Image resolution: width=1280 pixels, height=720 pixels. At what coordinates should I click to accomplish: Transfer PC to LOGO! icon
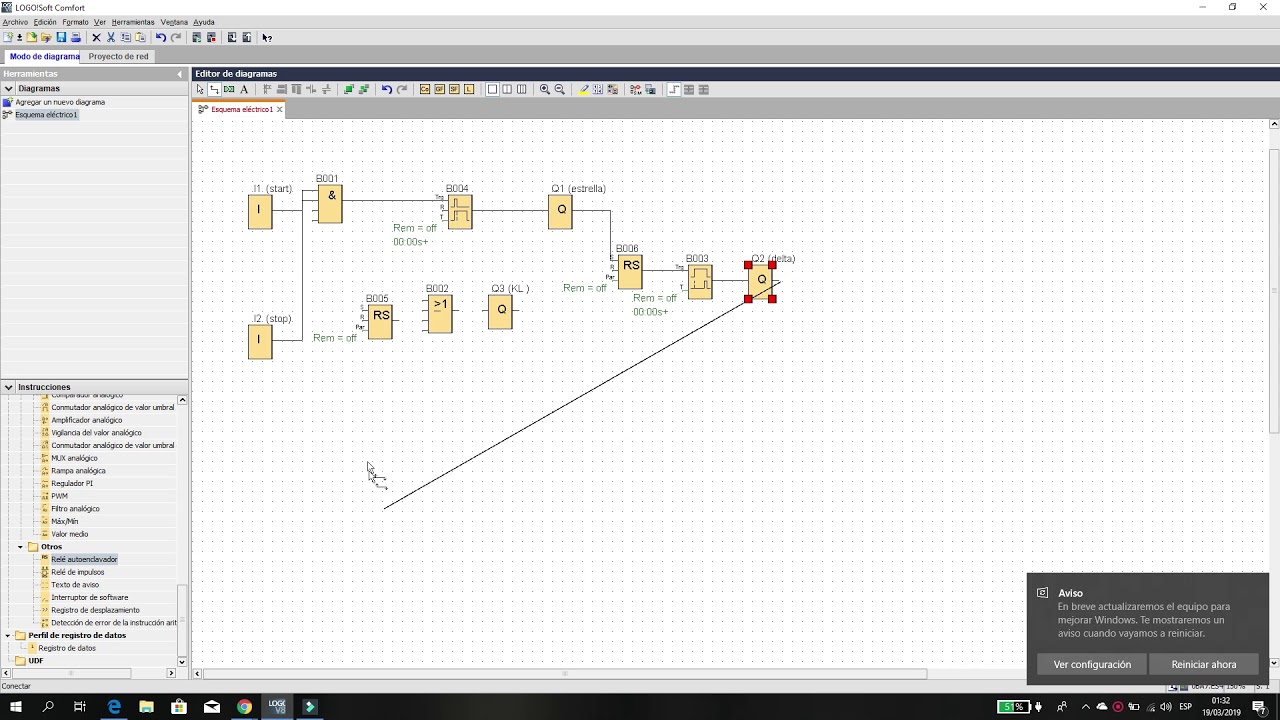click(232, 37)
